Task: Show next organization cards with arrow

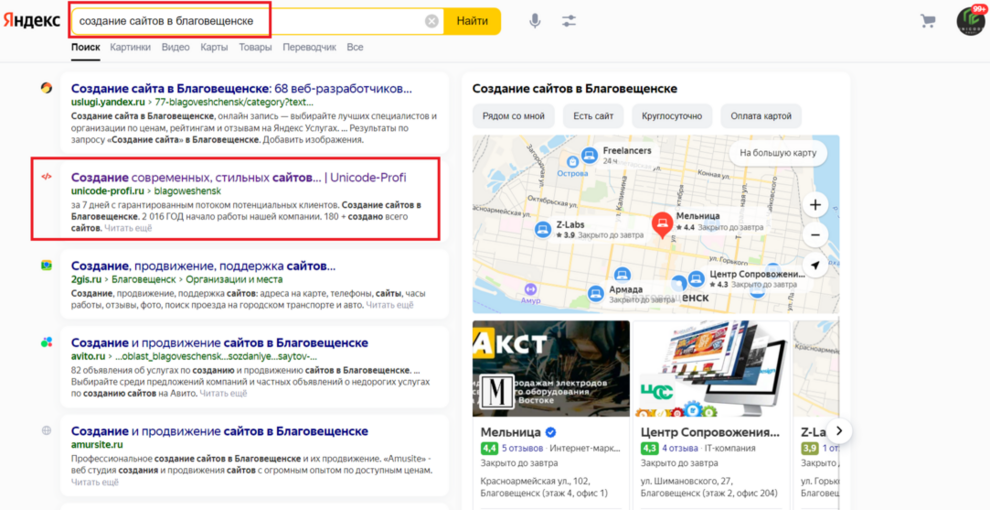Action: (x=839, y=431)
